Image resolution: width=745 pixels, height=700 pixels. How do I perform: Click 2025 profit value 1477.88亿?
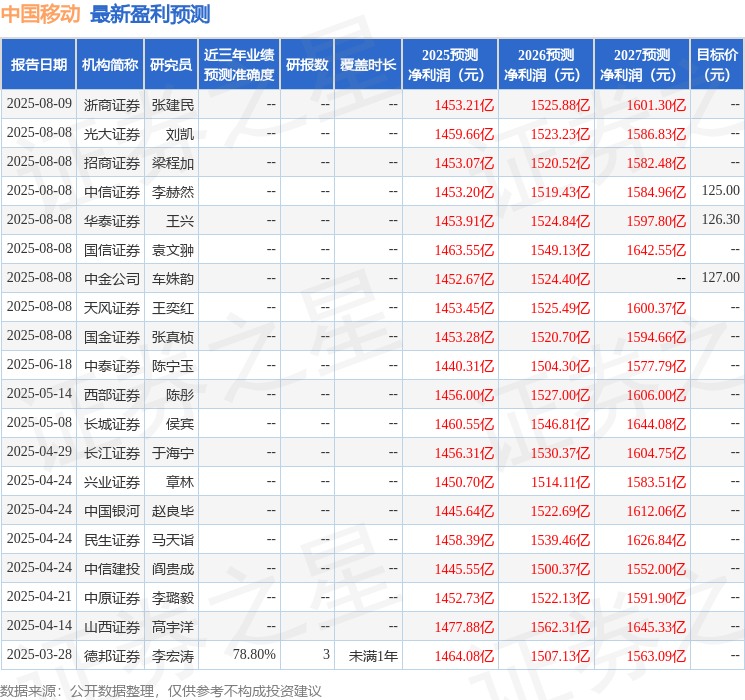point(464,627)
